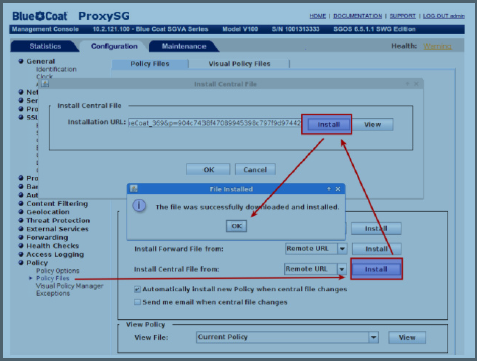Viewport: 477px width, 362px height.
Task: Open the Central File source dropdown
Action: point(342,269)
